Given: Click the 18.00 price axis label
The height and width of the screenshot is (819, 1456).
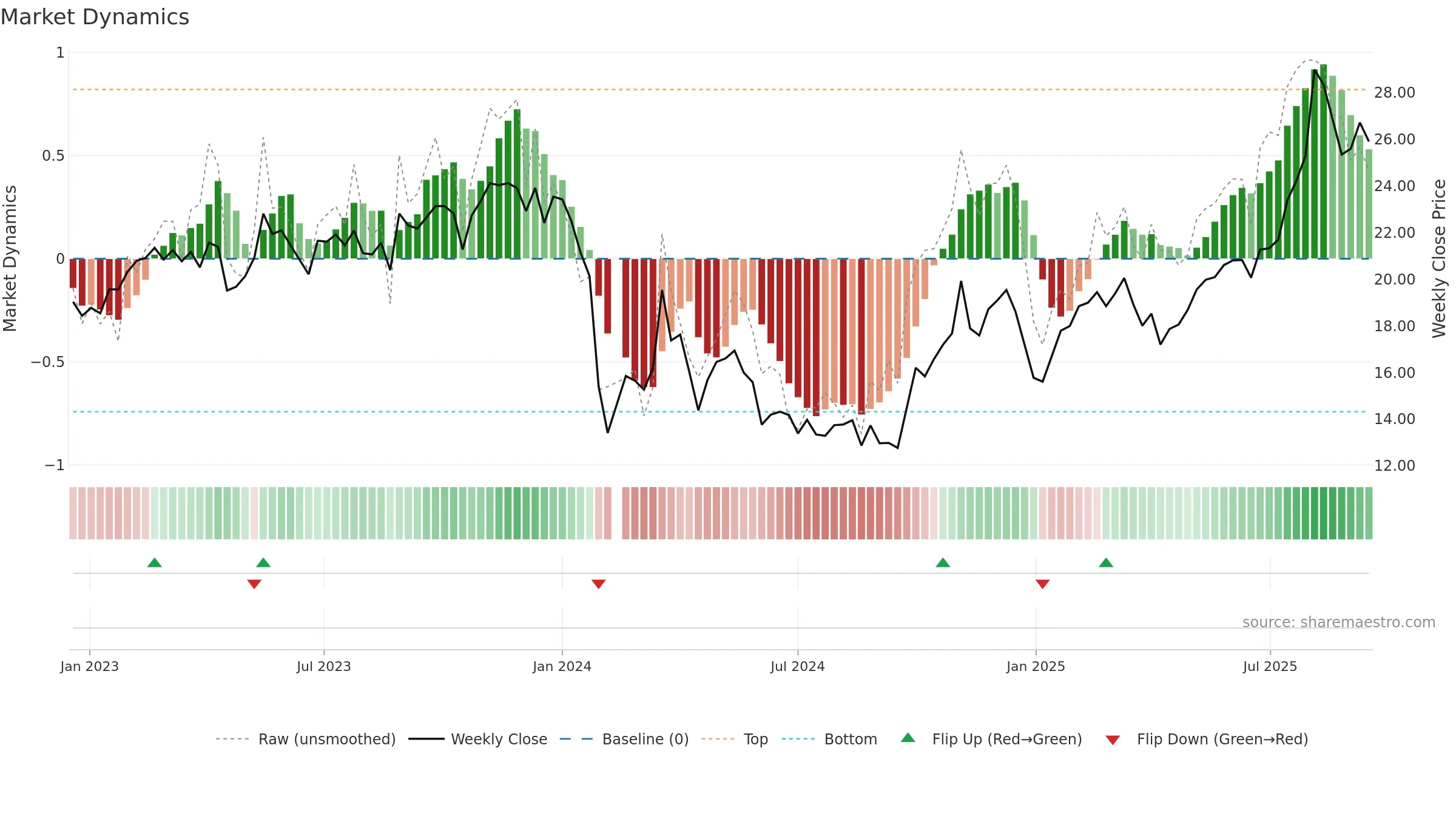Looking at the screenshot, I should [x=1395, y=326].
